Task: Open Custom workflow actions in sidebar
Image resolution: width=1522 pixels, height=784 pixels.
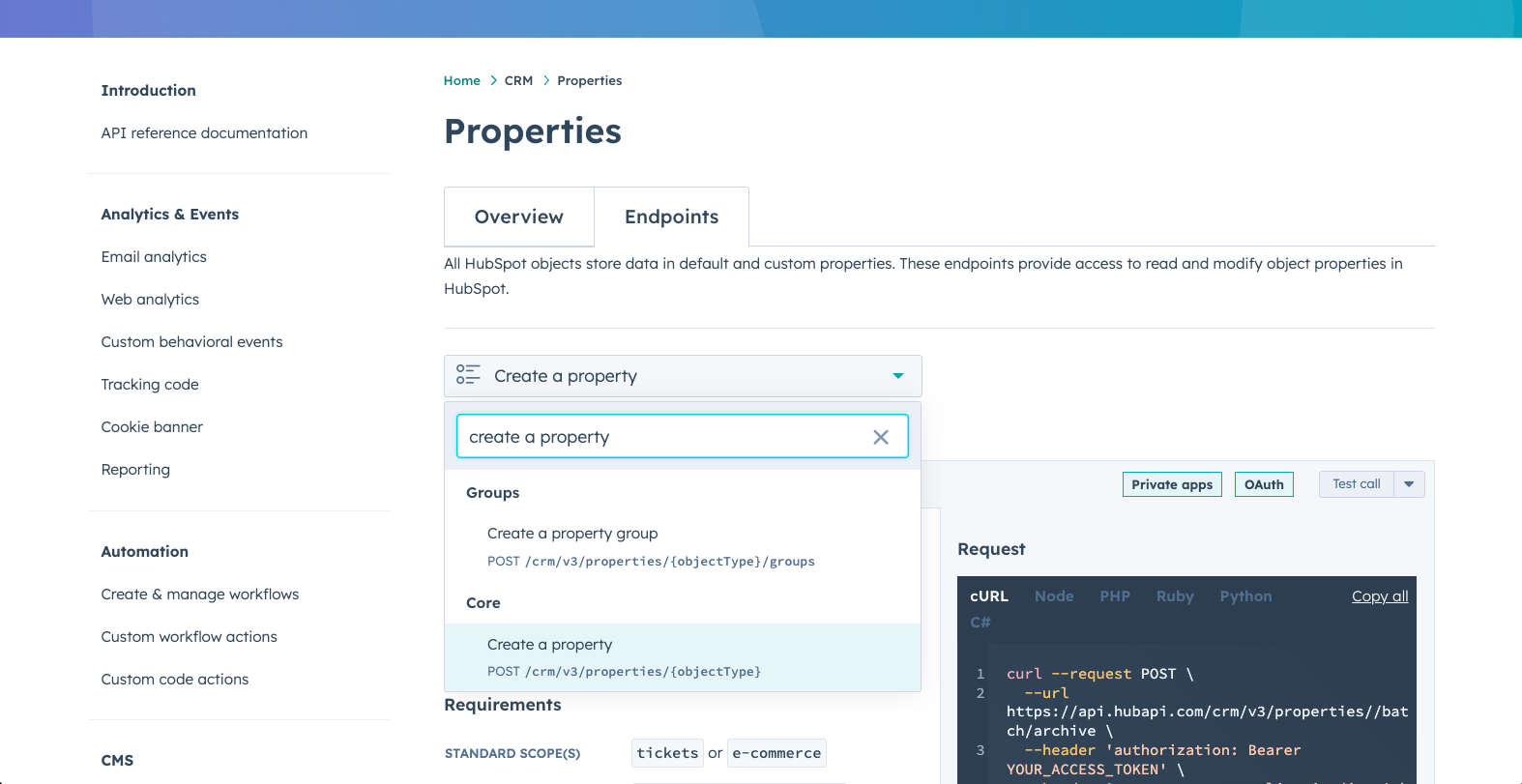Action: click(189, 637)
